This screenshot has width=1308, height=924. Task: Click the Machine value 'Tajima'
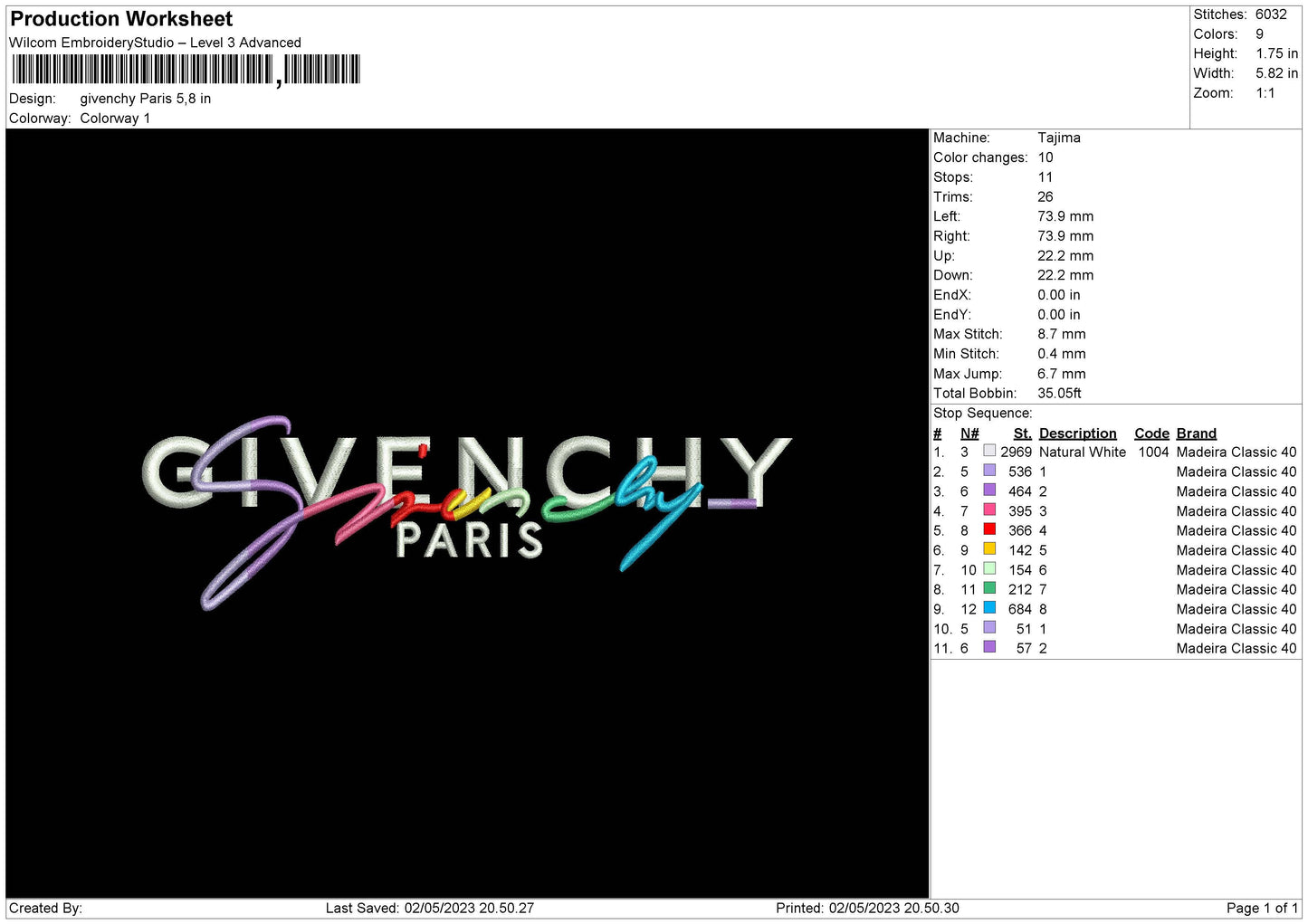[x=1059, y=138]
